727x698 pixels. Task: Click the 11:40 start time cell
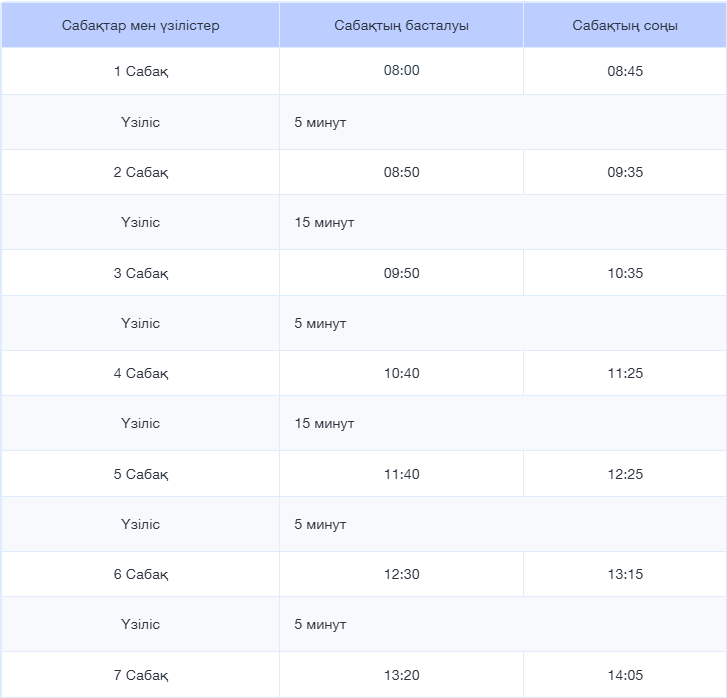click(401, 474)
